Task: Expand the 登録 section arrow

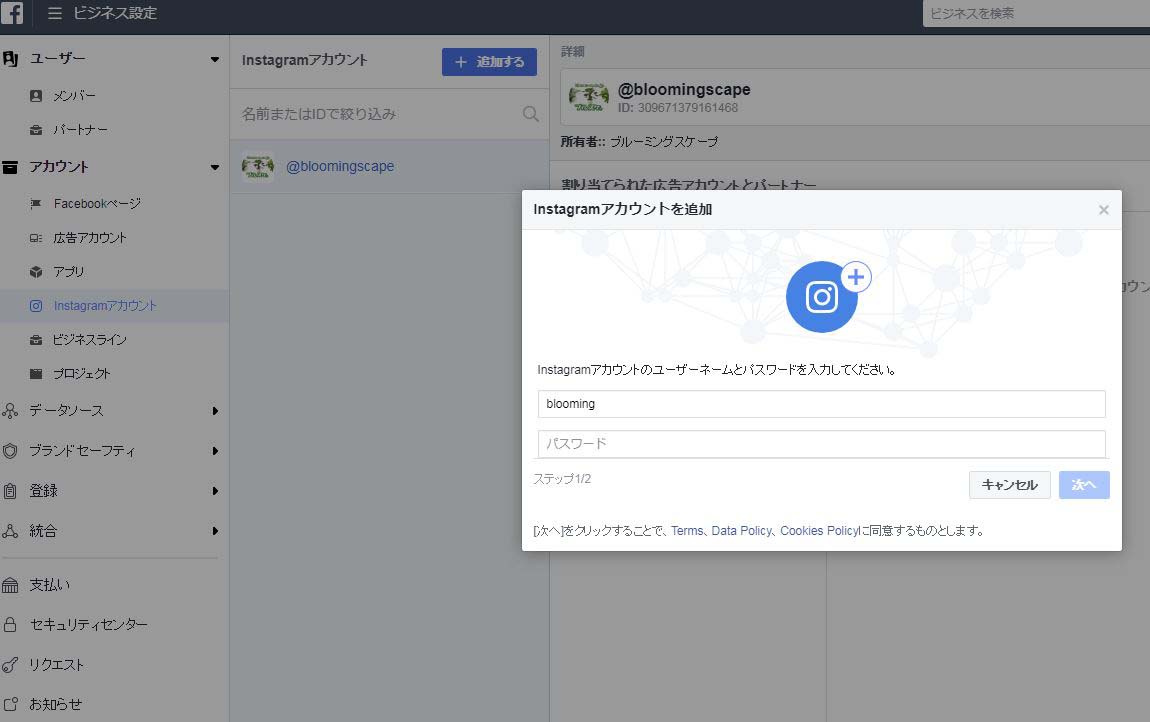Action: point(215,491)
